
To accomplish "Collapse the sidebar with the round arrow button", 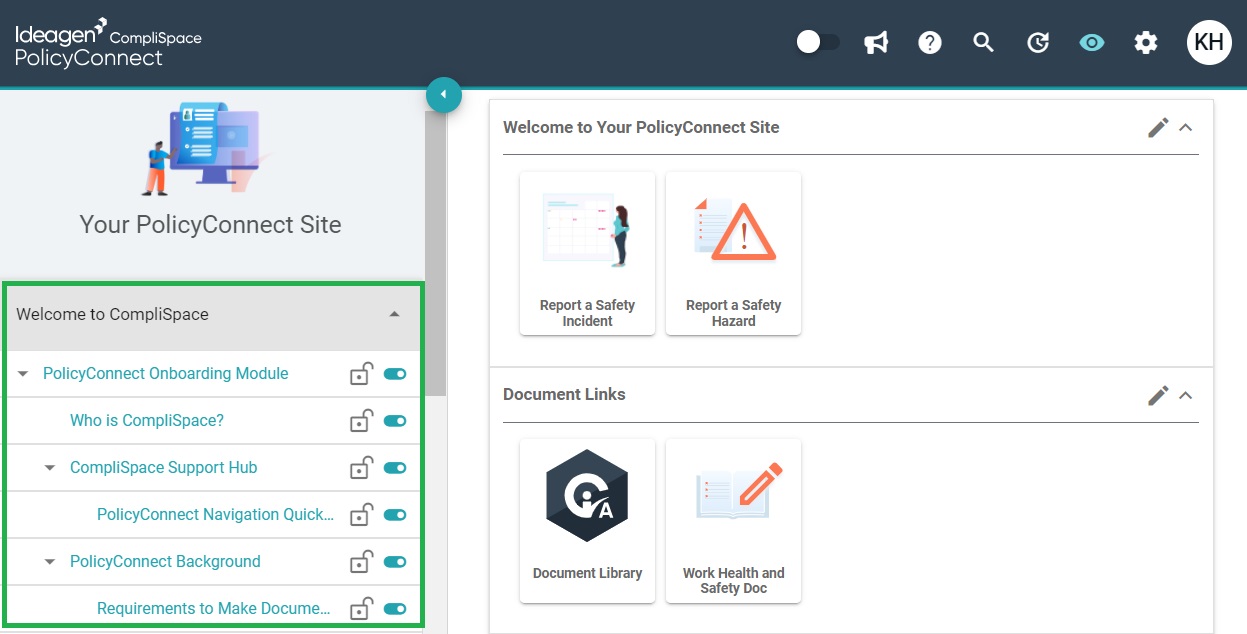I will pos(443,95).
